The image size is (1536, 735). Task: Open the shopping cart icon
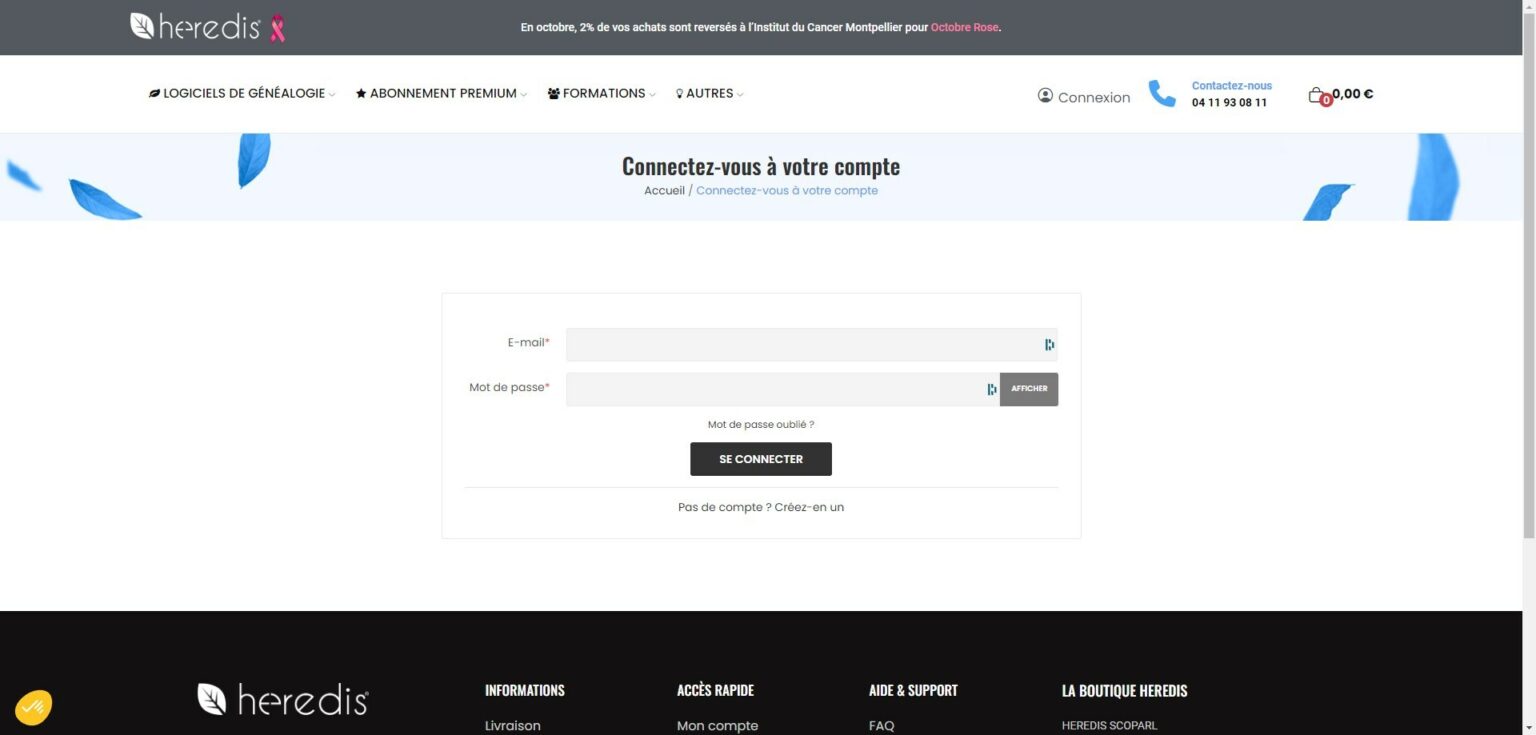[x=1317, y=93]
